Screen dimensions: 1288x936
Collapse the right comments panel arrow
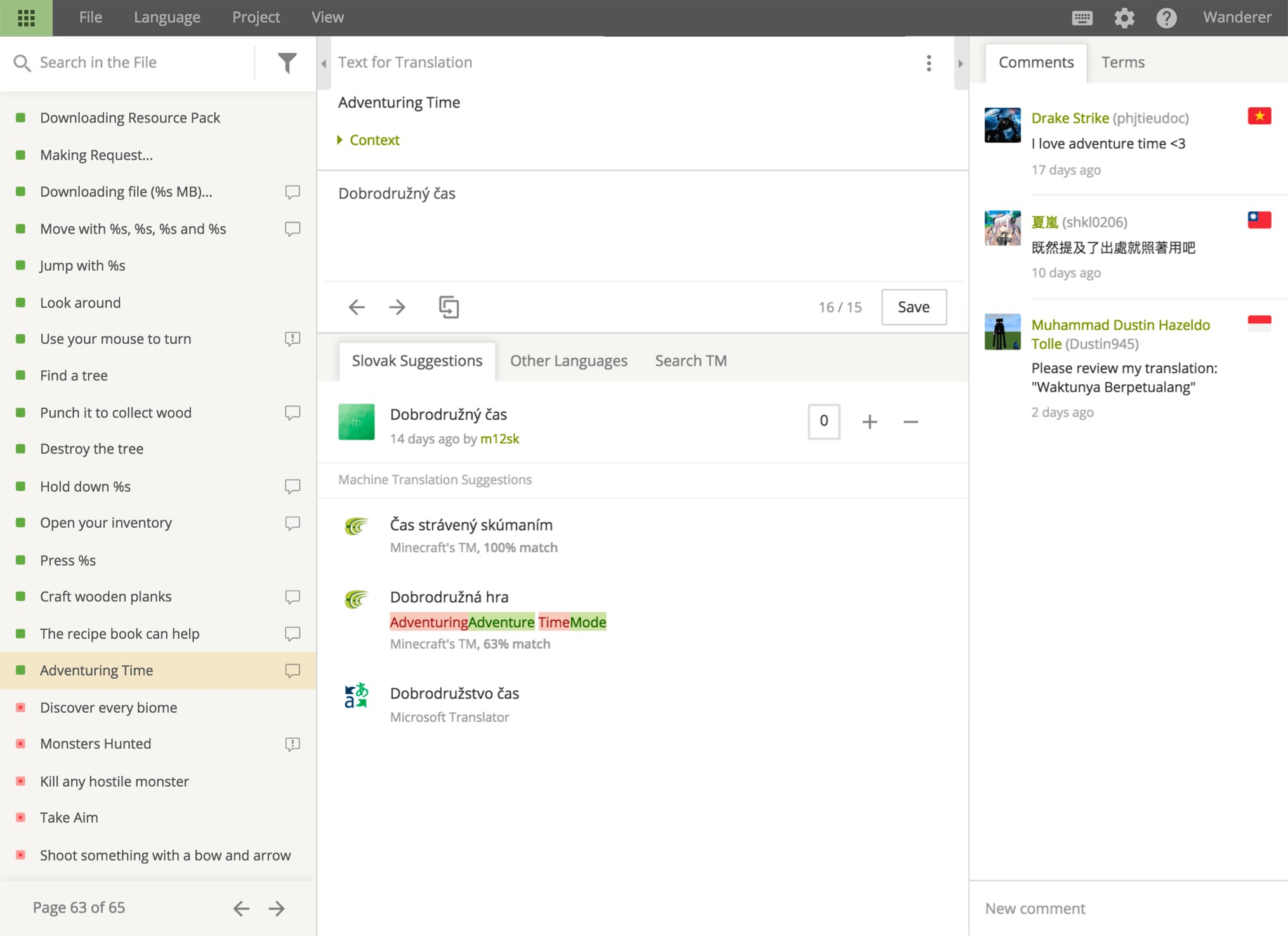click(x=960, y=63)
